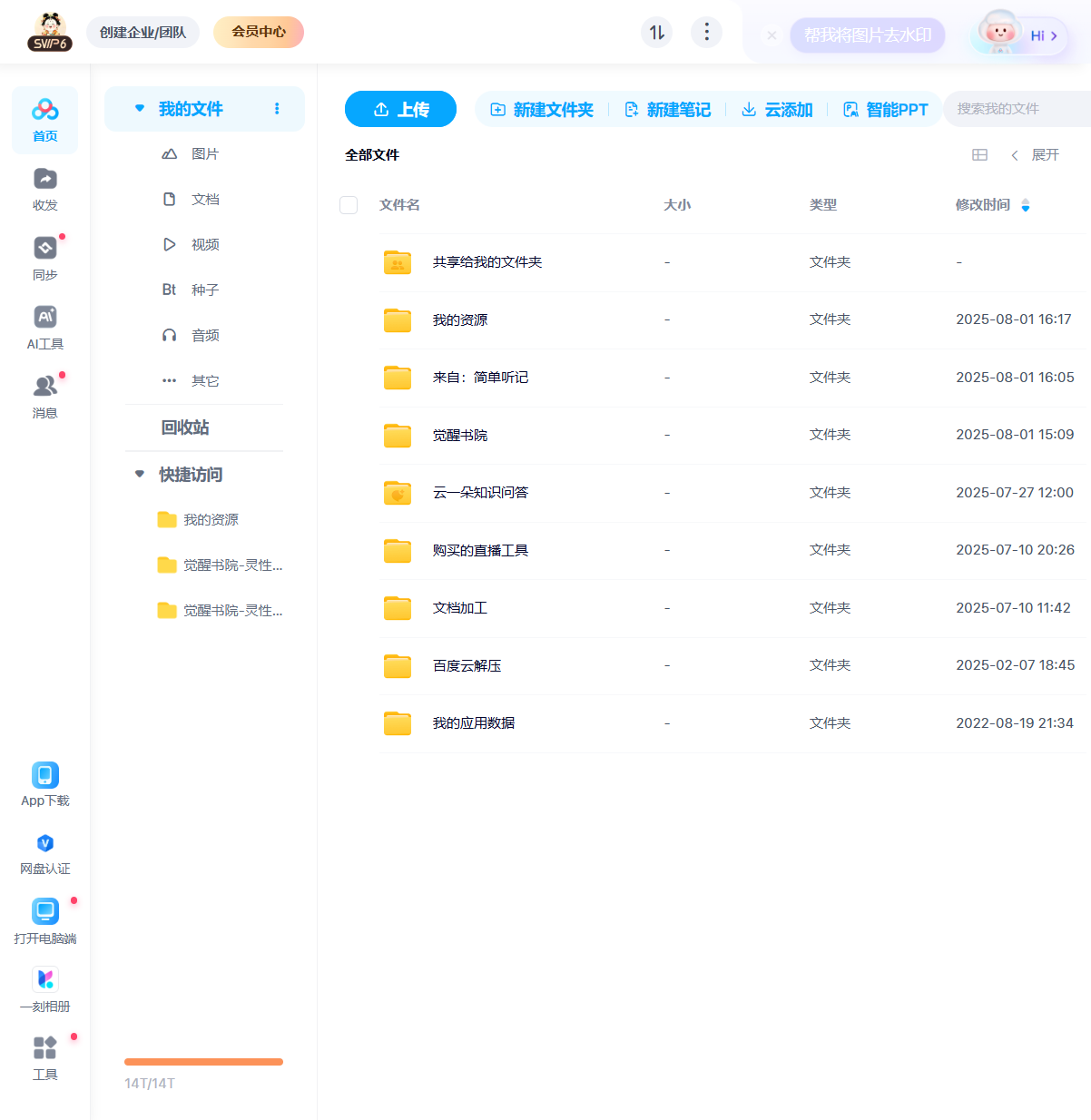Collapse the 快捷访问 section arrow

[140, 474]
